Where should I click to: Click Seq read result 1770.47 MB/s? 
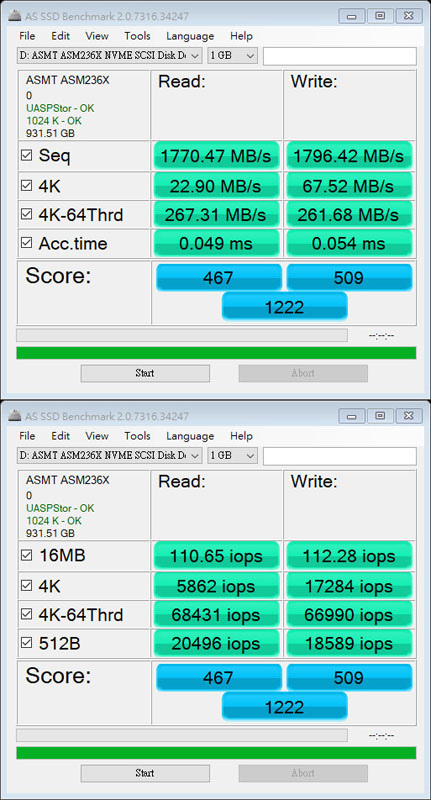pos(216,156)
